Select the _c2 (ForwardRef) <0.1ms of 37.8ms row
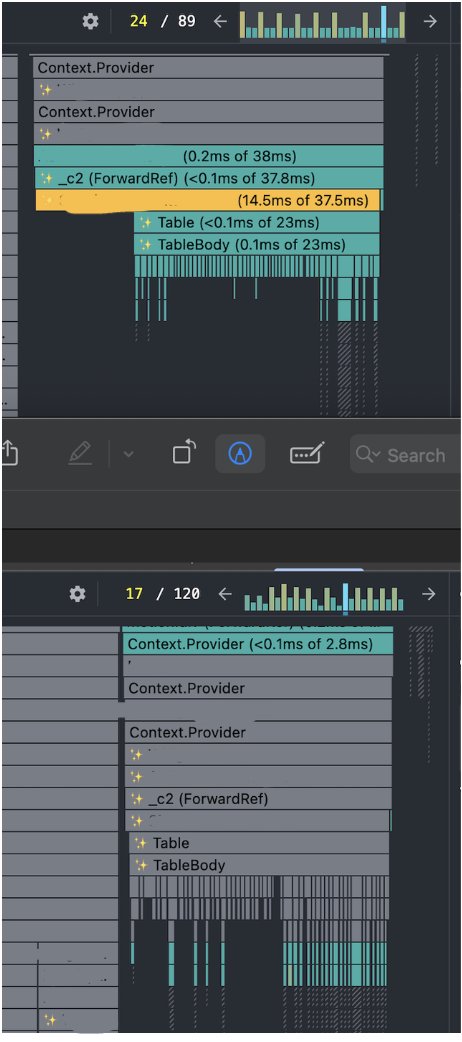This screenshot has width=462, height=1042. (209, 178)
